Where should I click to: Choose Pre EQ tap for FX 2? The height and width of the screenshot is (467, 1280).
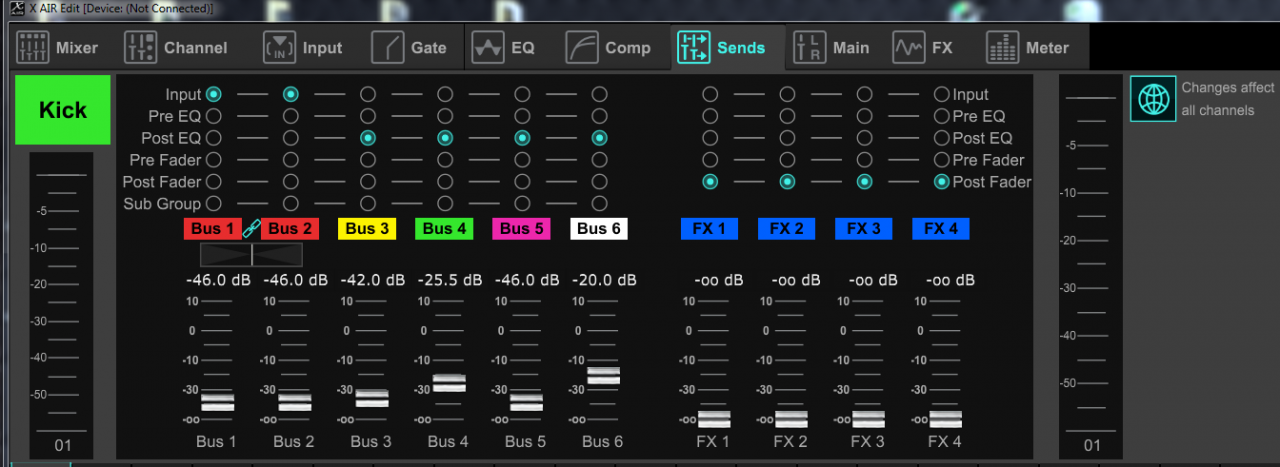[787, 116]
